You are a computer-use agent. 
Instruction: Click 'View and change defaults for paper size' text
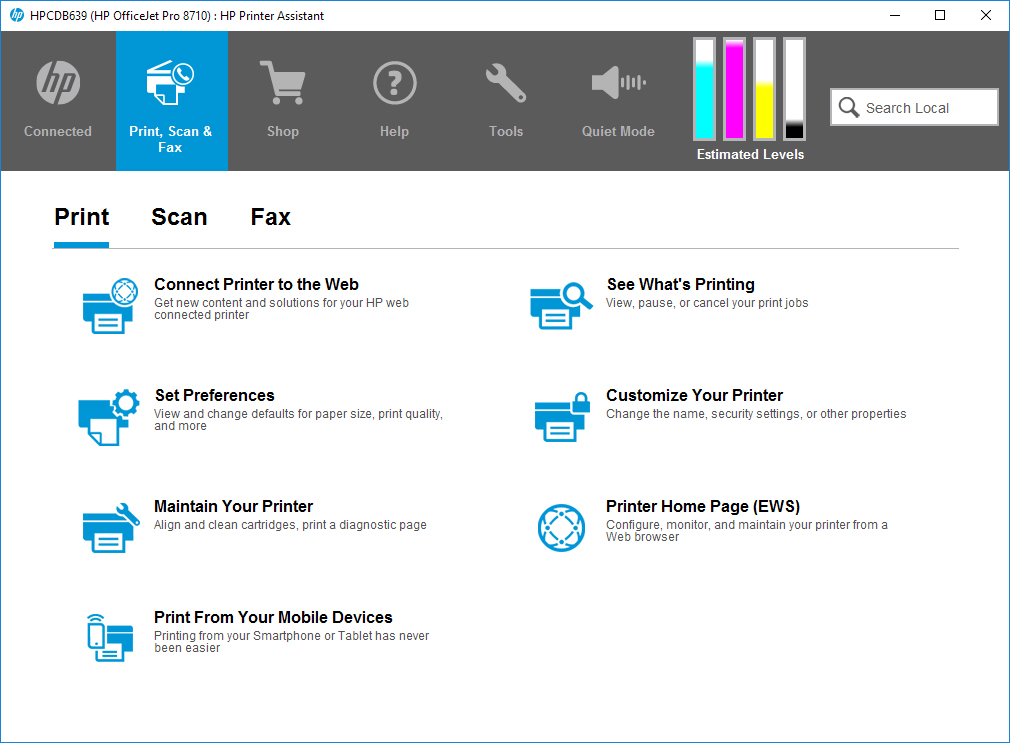tap(298, 420)
